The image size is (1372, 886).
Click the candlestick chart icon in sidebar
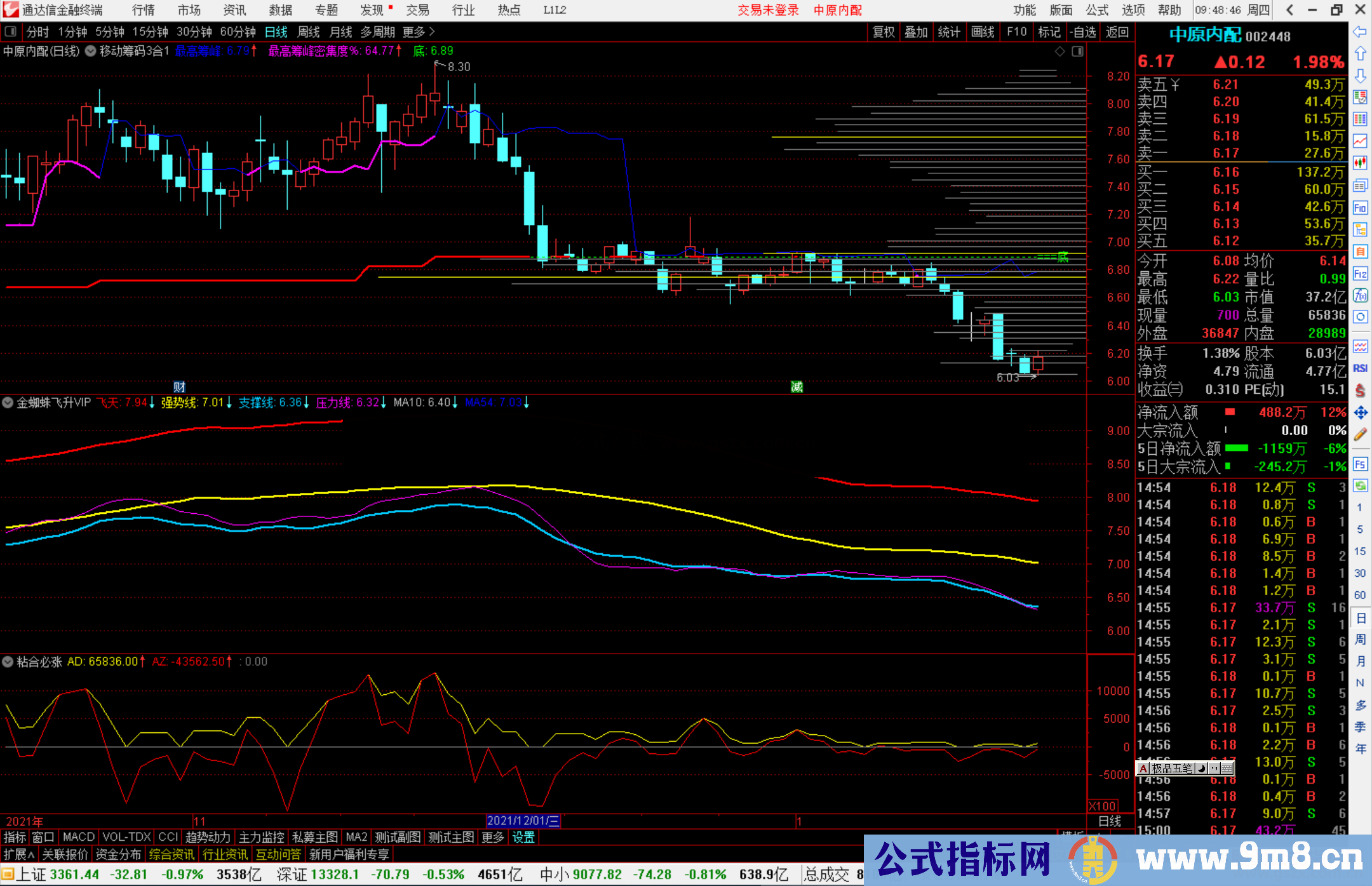pos(1360,163)
